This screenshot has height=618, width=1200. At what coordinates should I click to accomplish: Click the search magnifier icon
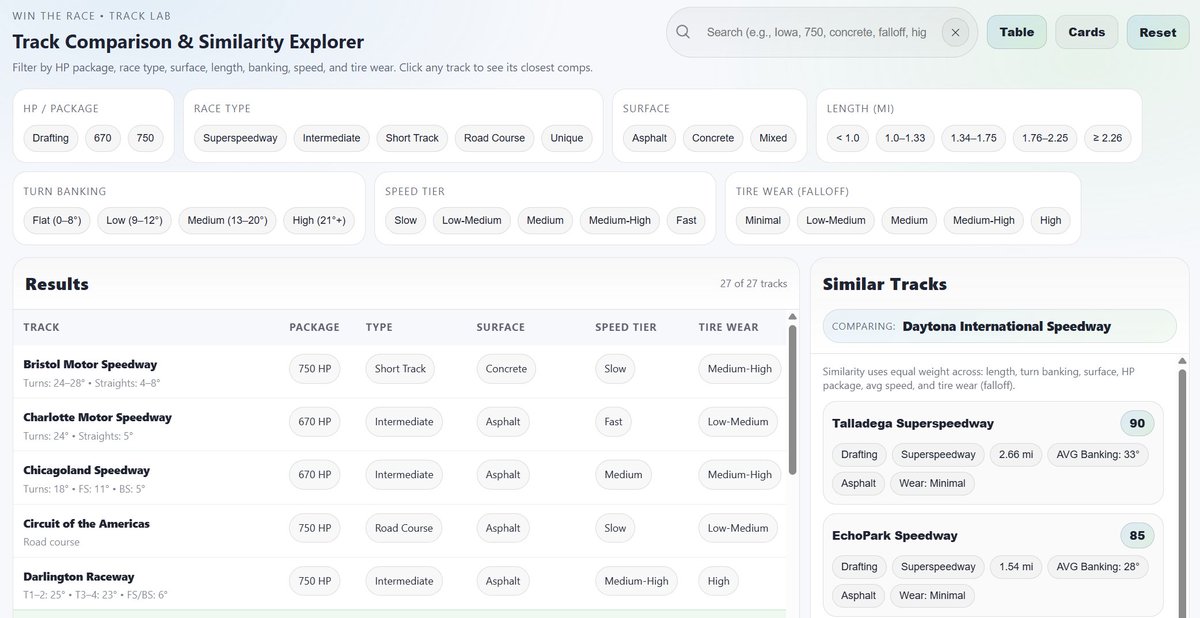click(683, 32)
